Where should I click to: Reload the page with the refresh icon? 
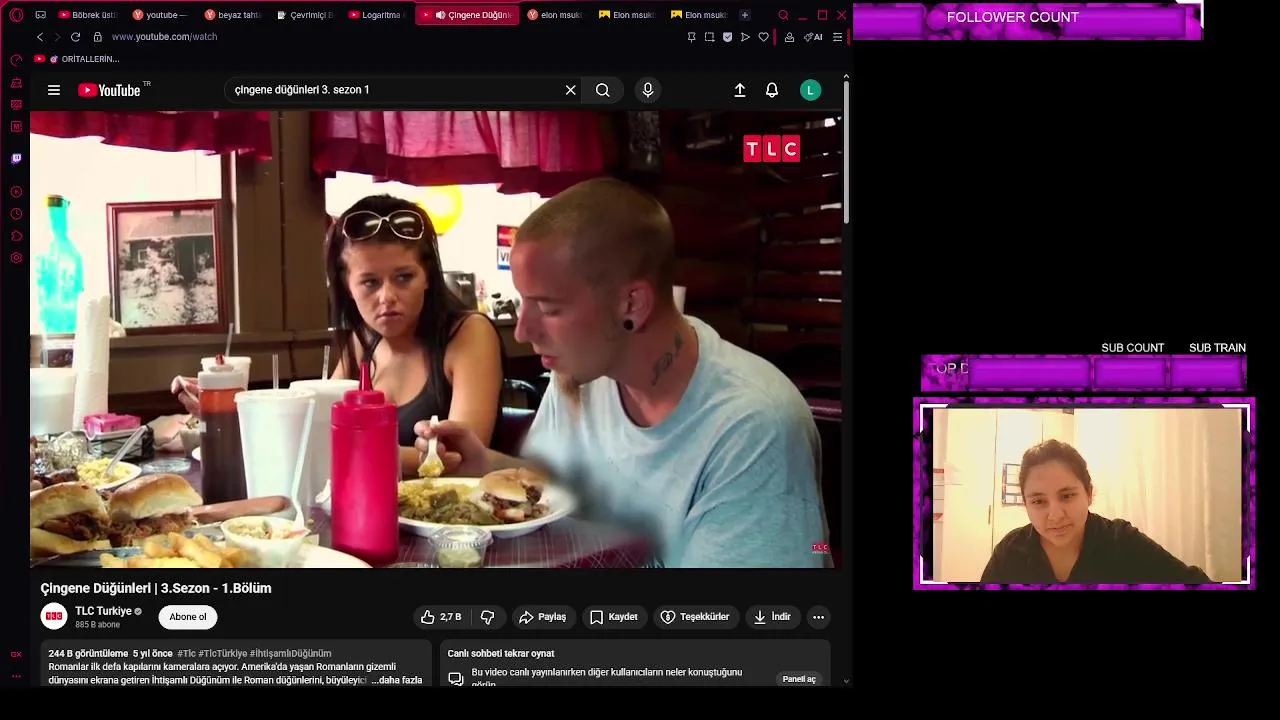coord(75,37)
